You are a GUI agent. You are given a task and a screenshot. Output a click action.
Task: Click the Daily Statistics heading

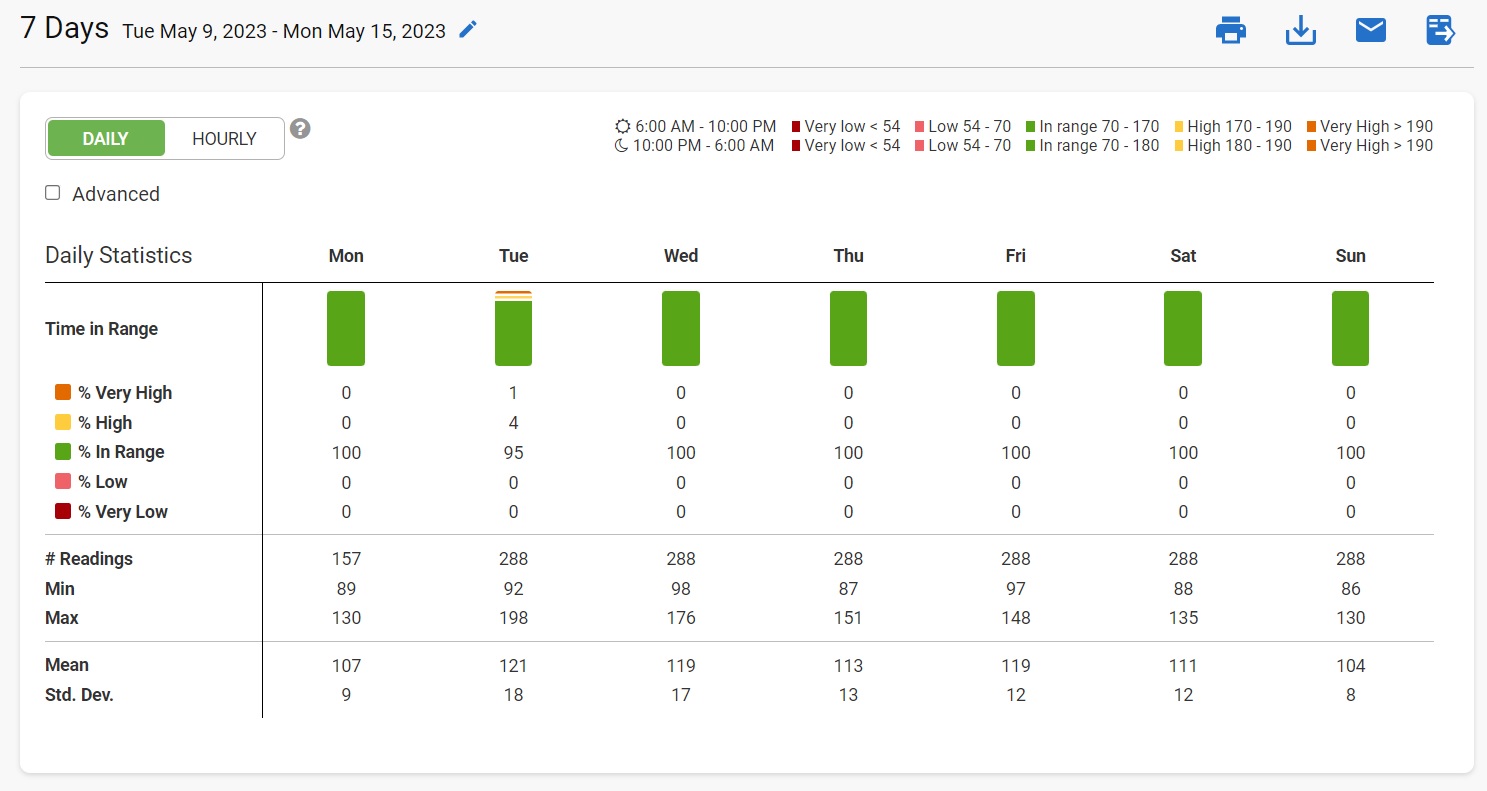(118, 255)
